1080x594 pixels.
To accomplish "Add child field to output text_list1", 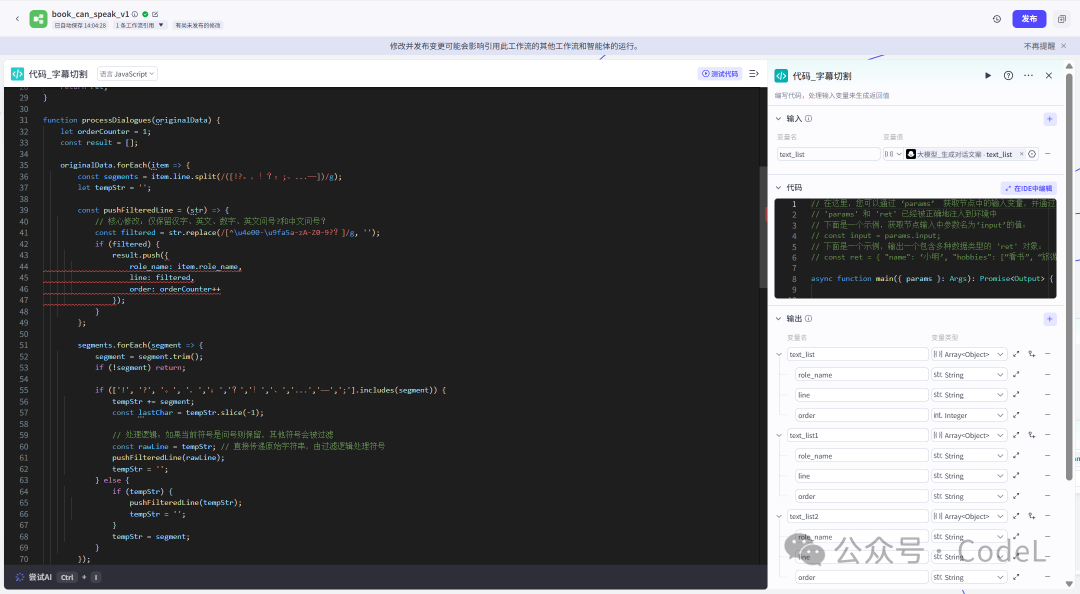I will pos(1032,436).
